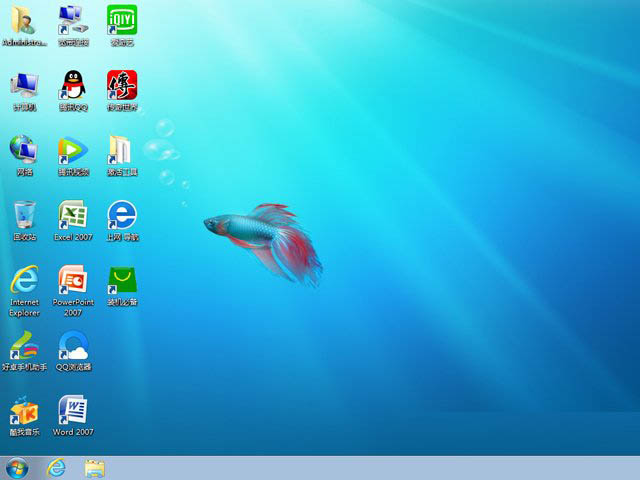Select the Recycle Bin icon
This screenshot has height=480, width=640.
tap(24, 215)
